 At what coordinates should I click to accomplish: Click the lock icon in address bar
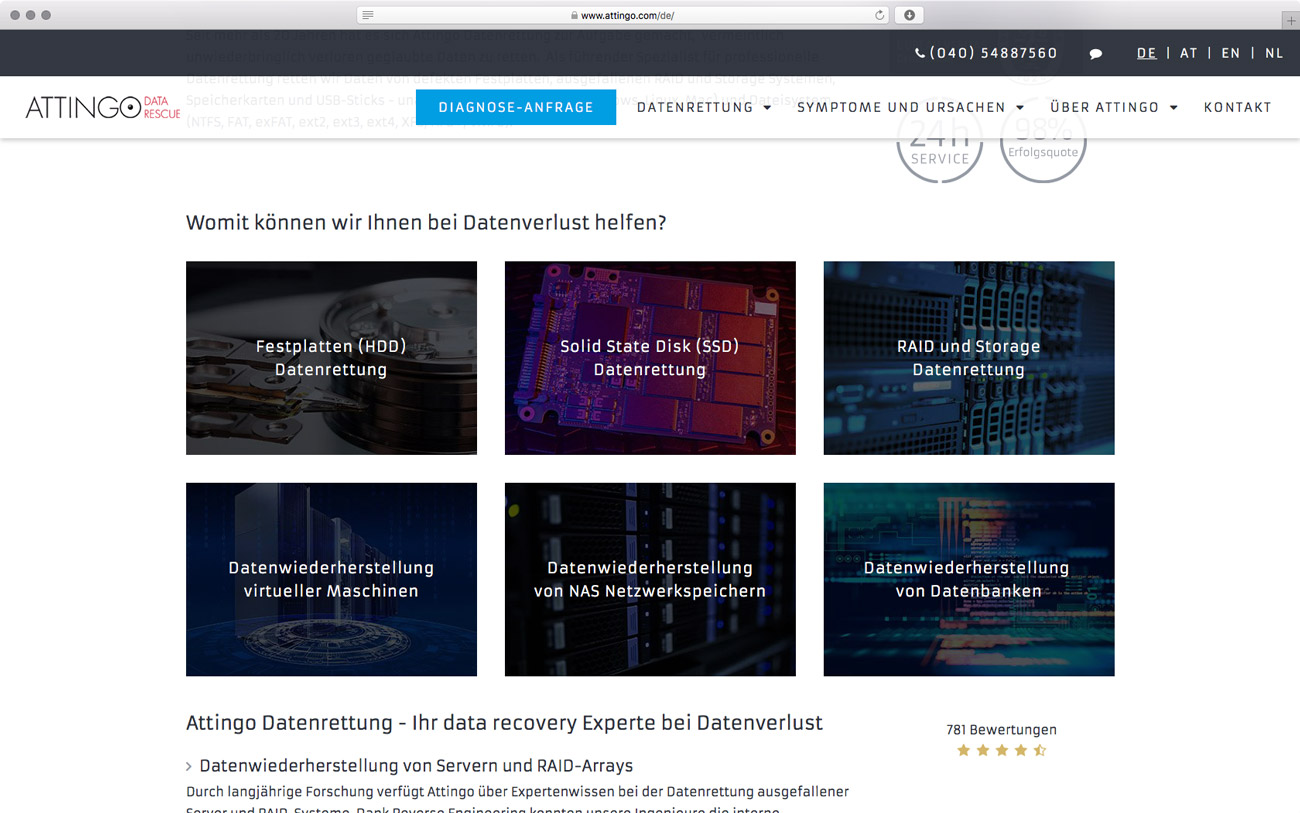[574, 16]
